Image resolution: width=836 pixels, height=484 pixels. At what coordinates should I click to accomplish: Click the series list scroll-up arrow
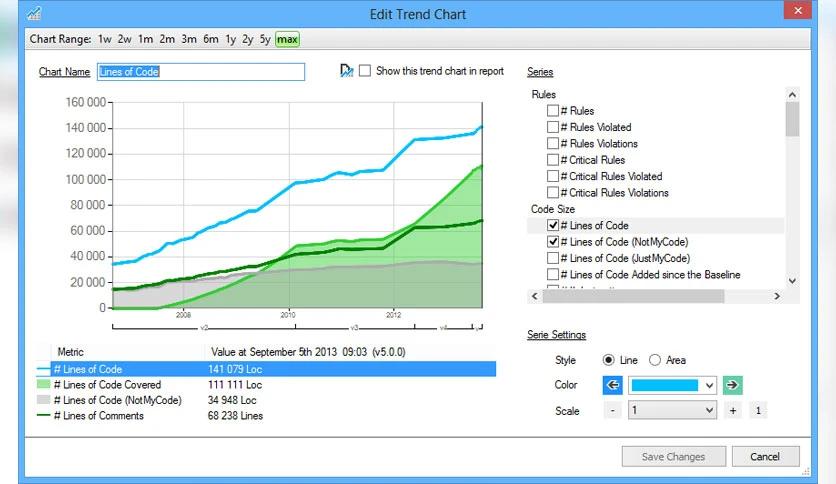point(792,95)
